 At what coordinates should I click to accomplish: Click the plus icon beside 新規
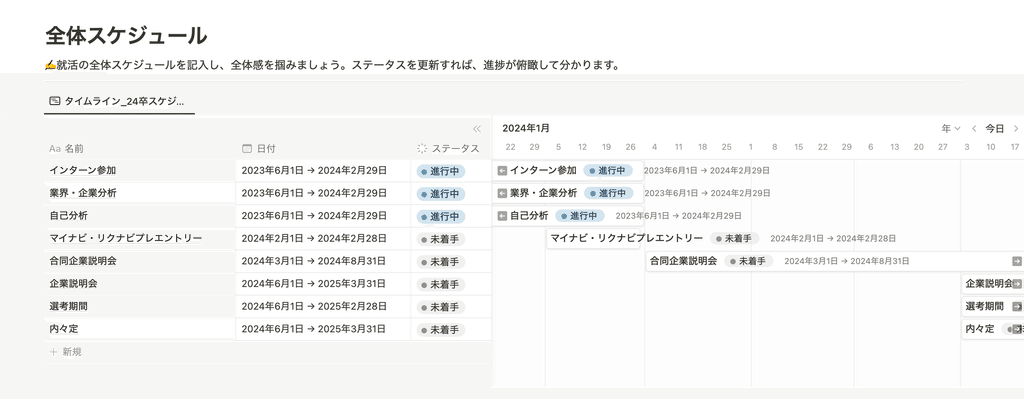coord(54,352)
